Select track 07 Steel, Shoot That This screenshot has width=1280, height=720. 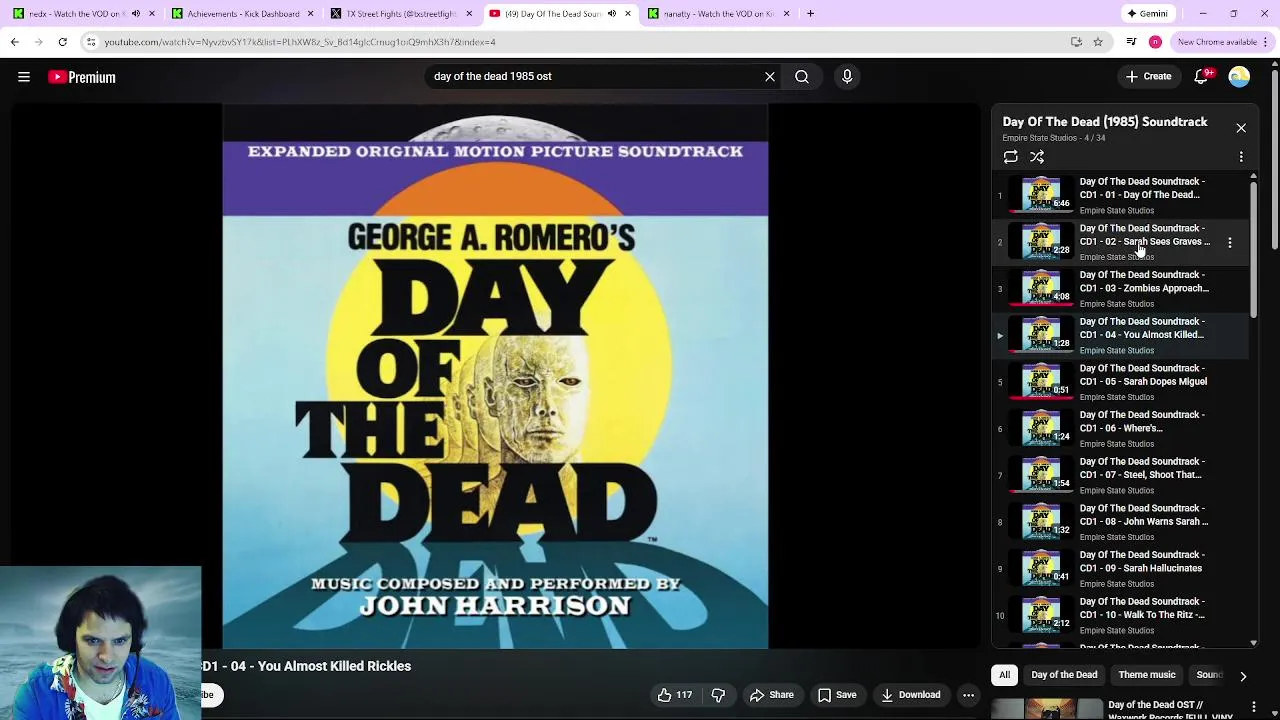[1120, 475]
